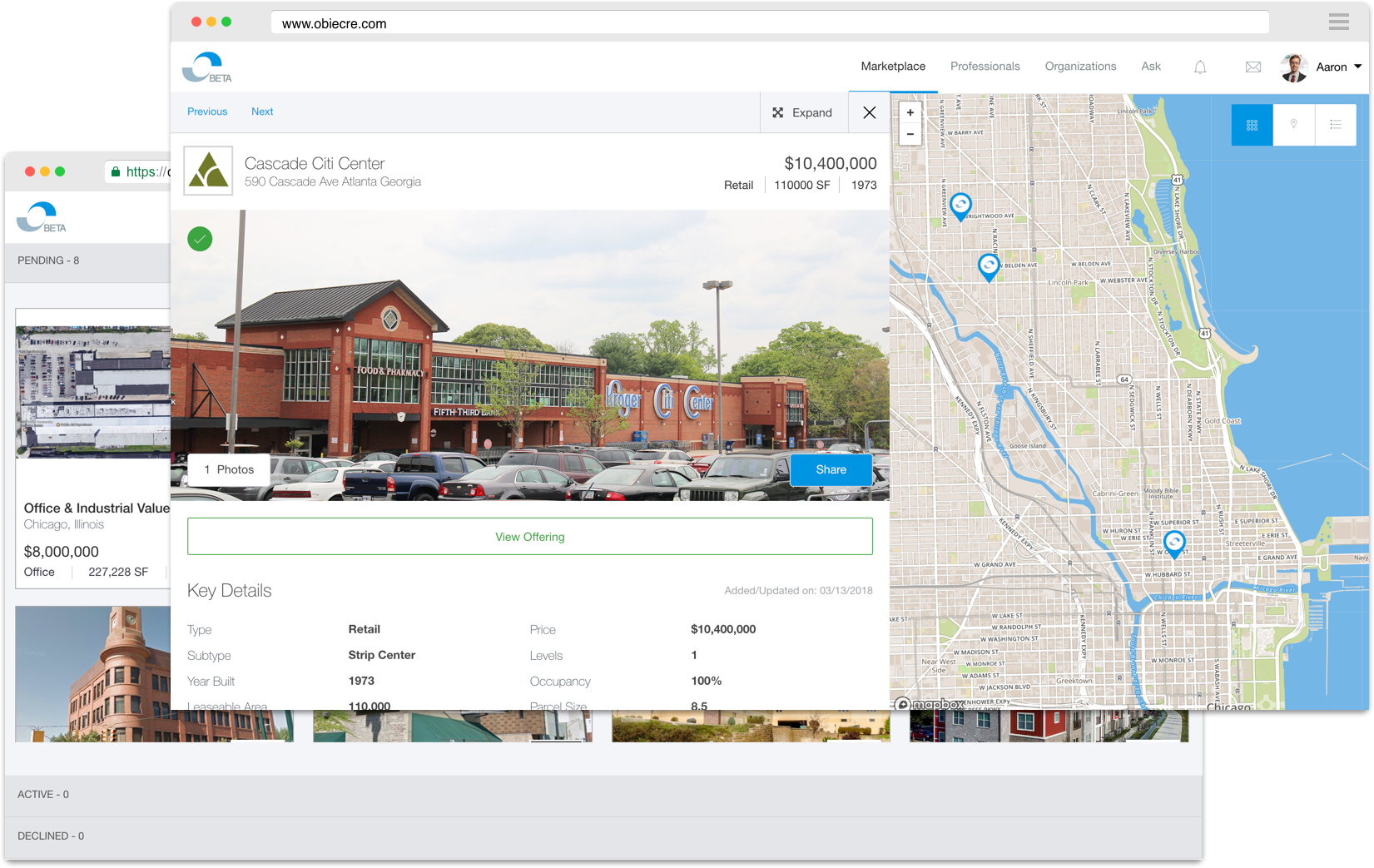1374x868 pixels.
Task: Click the Mapbox logo on map
Action: (930, 704)
